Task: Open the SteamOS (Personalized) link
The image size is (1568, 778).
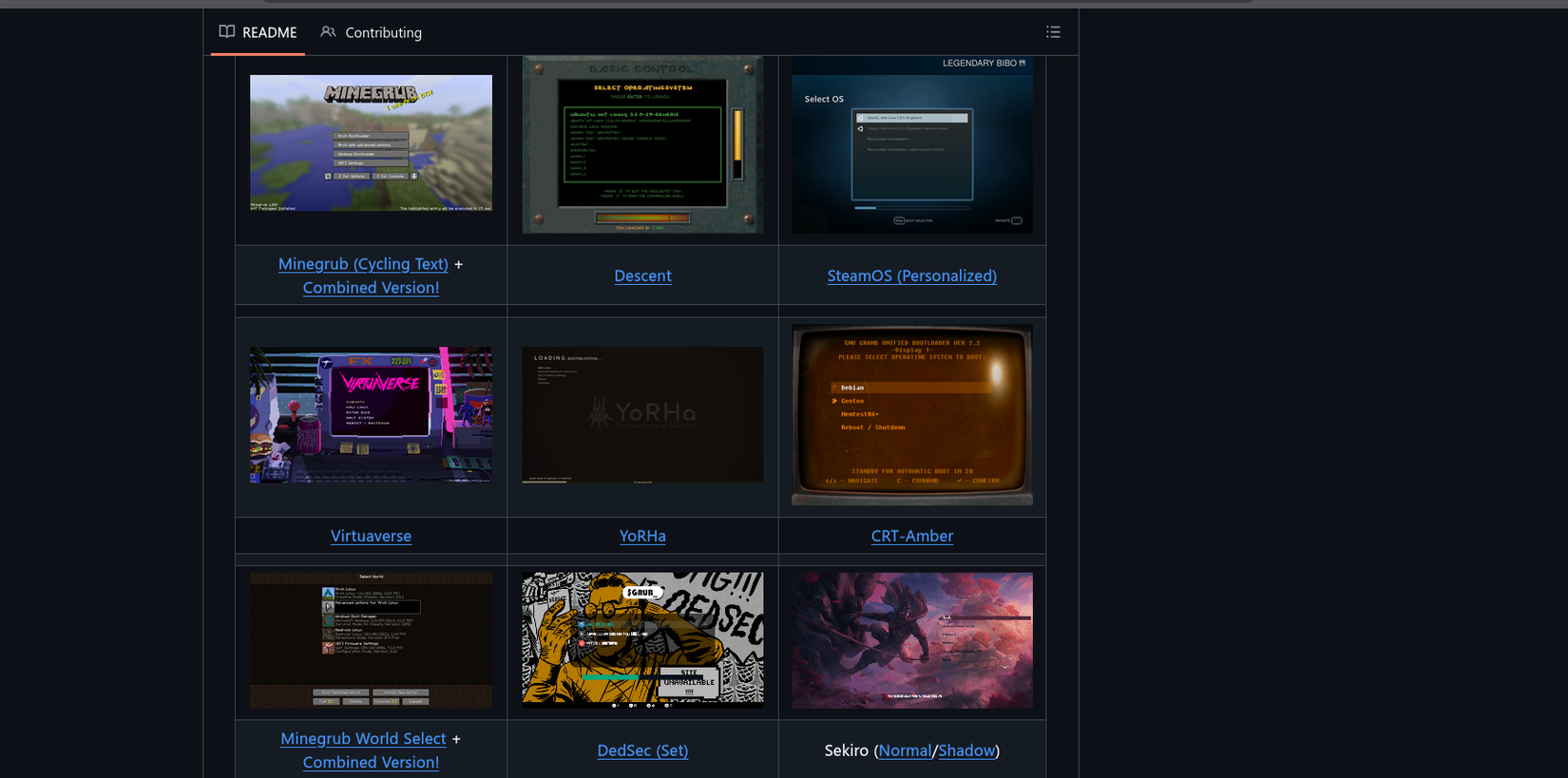Action: 911,275
